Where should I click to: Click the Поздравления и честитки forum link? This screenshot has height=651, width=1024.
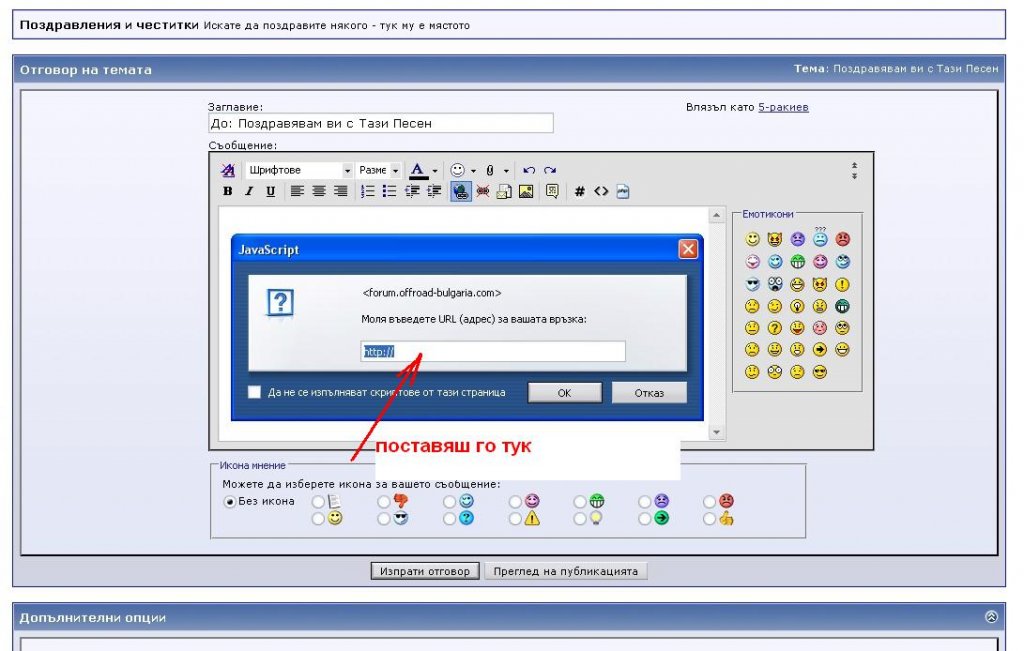point(109,25)
